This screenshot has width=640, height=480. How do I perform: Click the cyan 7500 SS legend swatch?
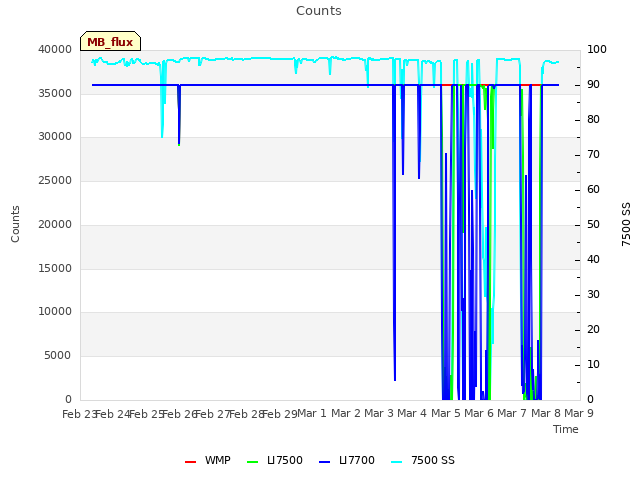click(396, 462)
